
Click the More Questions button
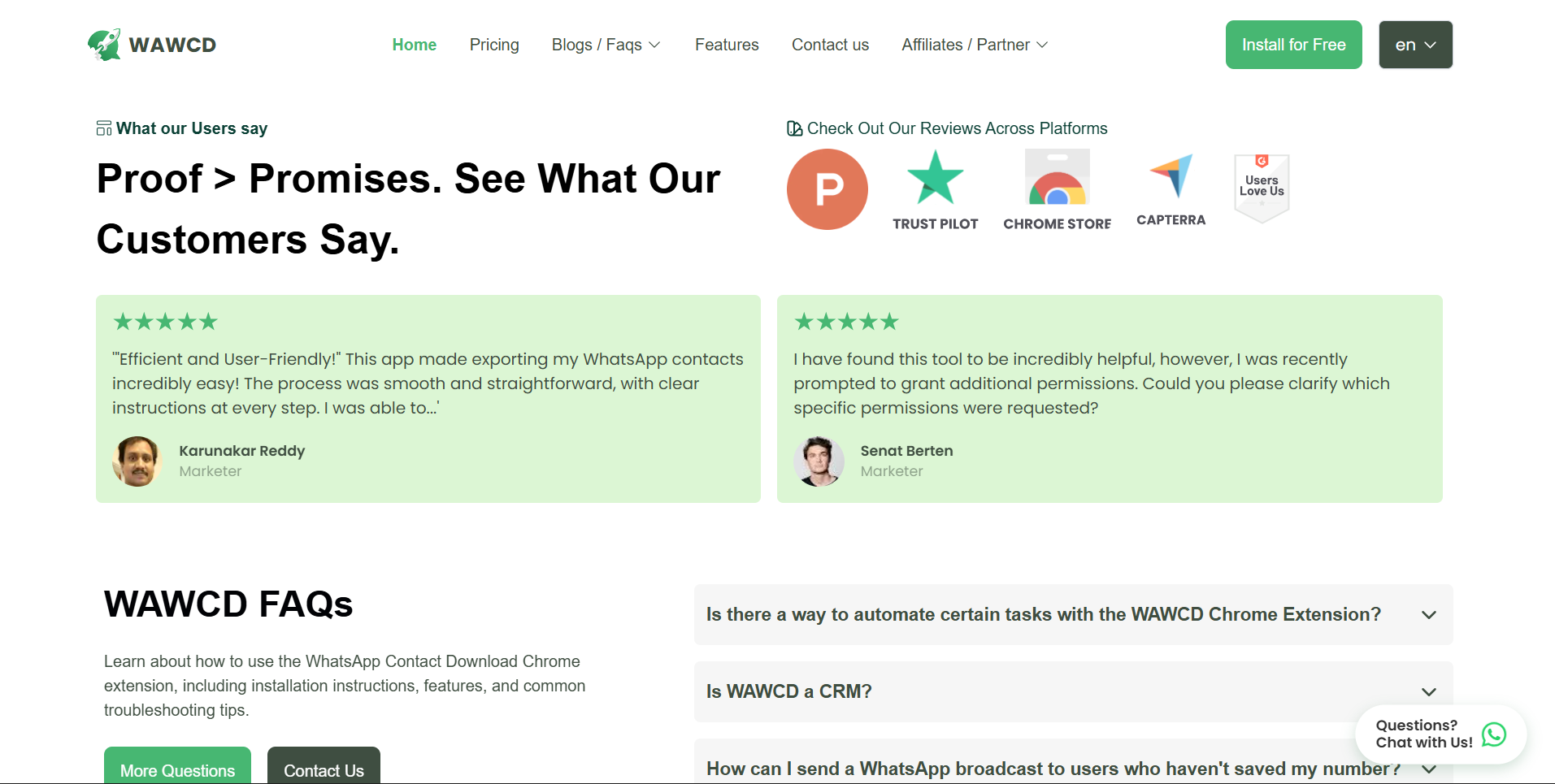pyautogui.click(x=177, y=766)
